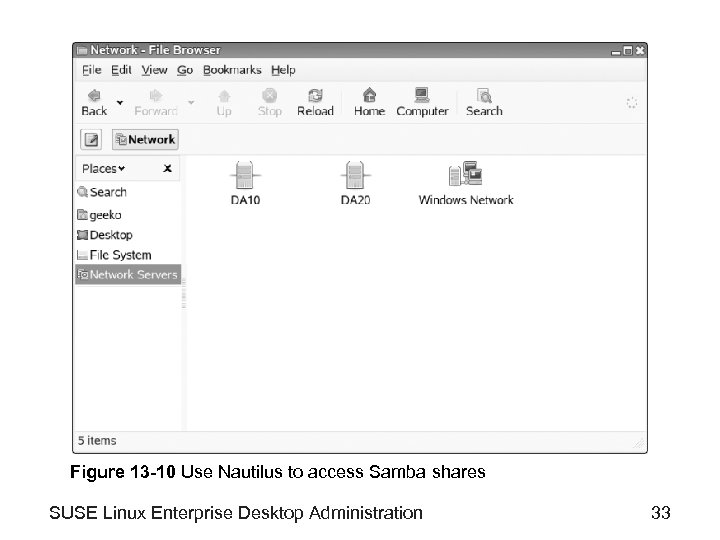Select the DA20 server icon
The image size is (720, 540).
tap(355, 175)
